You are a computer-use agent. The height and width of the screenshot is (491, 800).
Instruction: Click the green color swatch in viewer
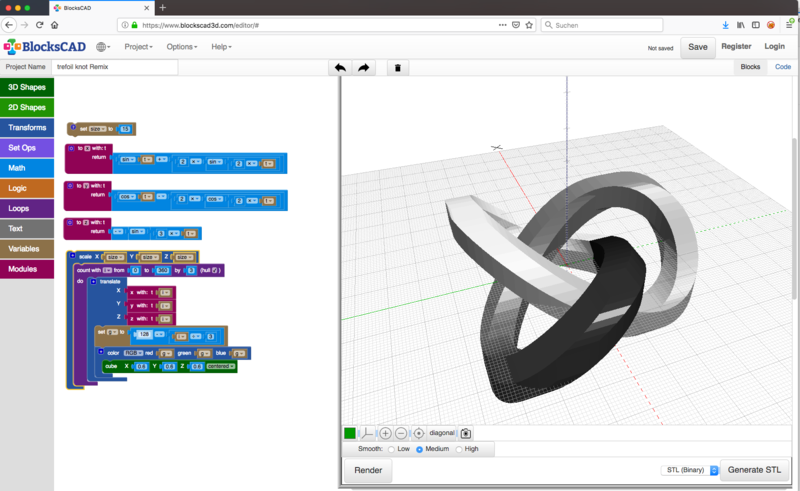click(x=349, y=433)
